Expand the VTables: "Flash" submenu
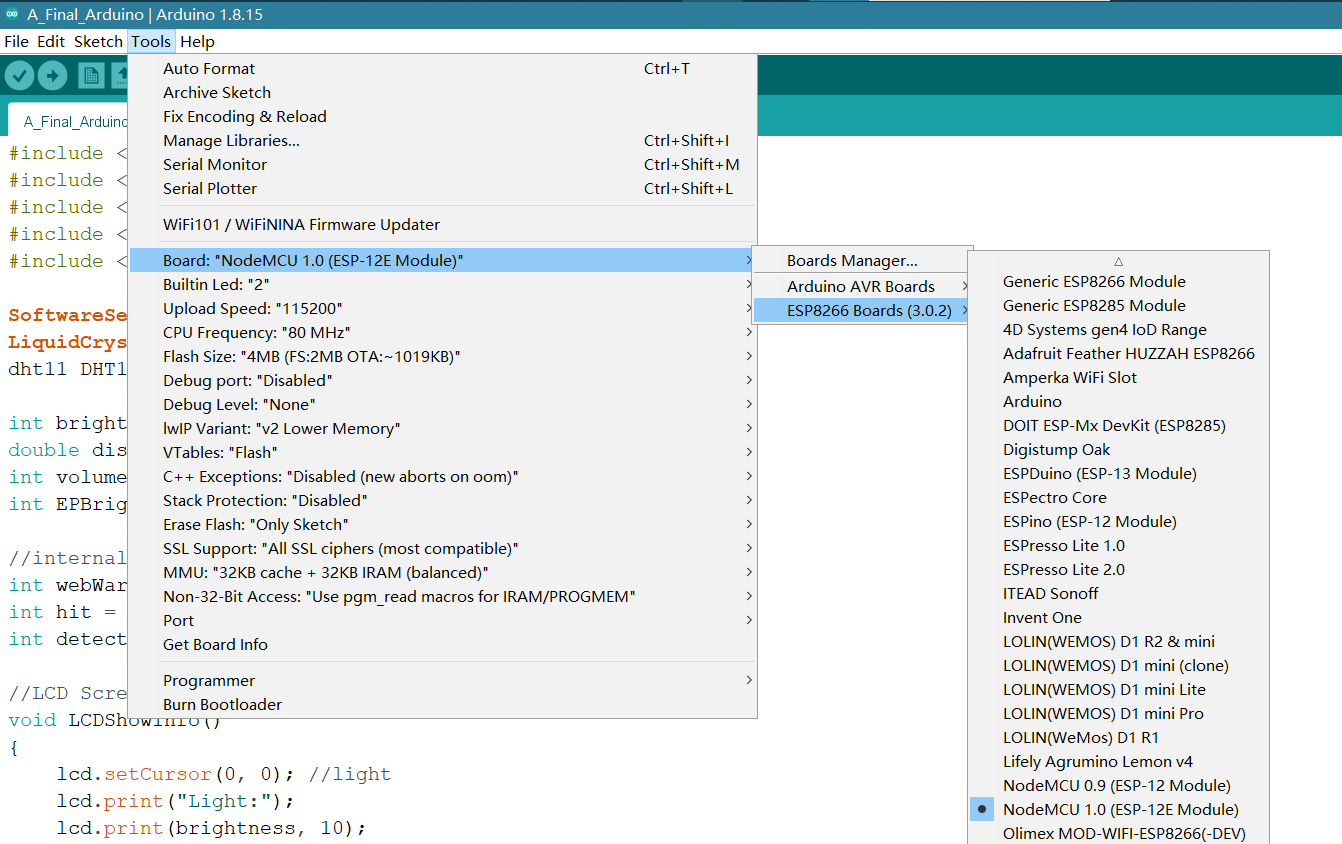Image resolution: width=1342 pixels, height=844 pixels. click(443, 453)
